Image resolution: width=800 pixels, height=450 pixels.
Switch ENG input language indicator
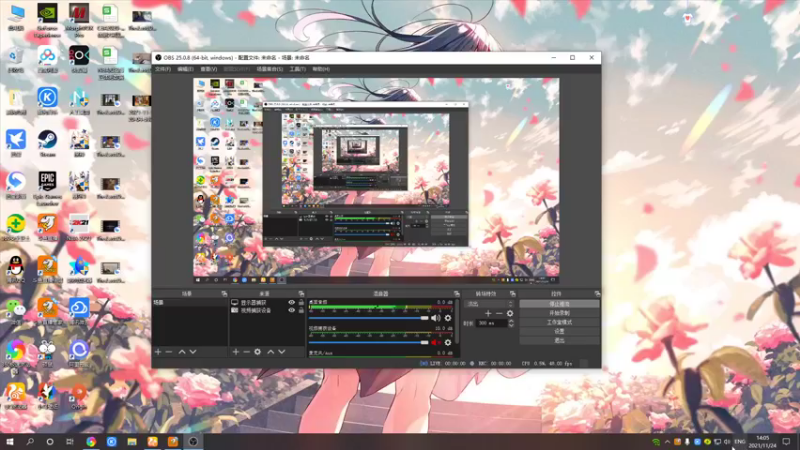coord(740,442)
